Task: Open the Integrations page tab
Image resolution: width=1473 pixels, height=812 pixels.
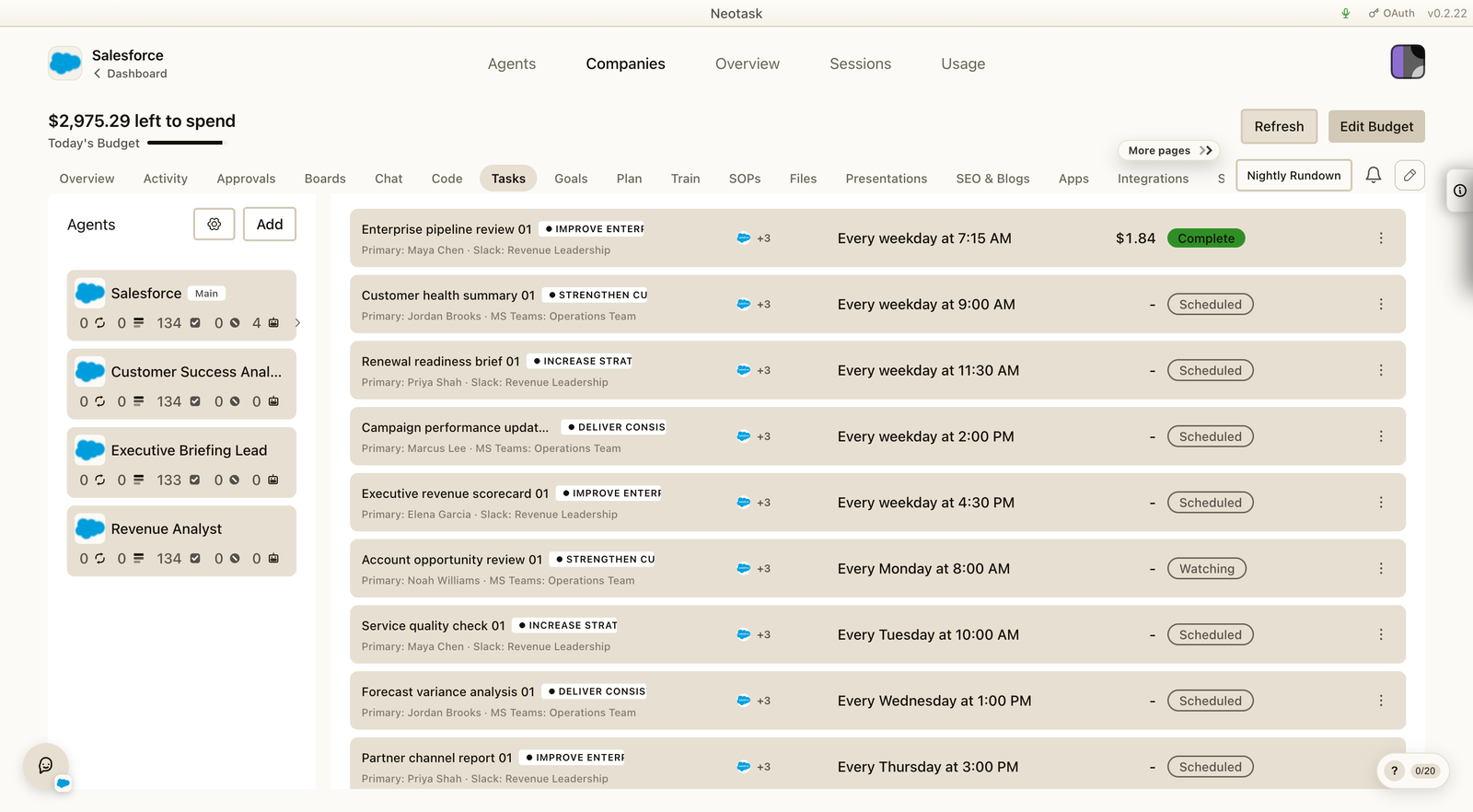Action: 1153,179
